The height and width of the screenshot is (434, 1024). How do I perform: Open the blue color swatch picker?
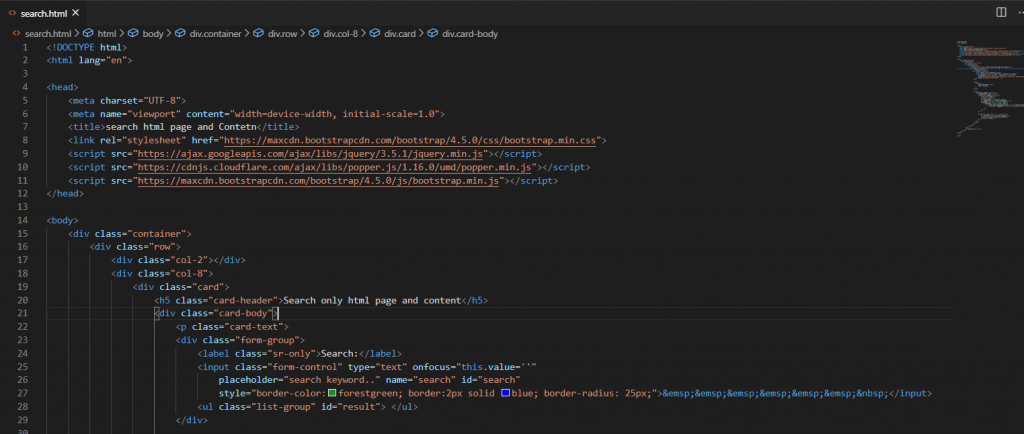tap(506, 393)
